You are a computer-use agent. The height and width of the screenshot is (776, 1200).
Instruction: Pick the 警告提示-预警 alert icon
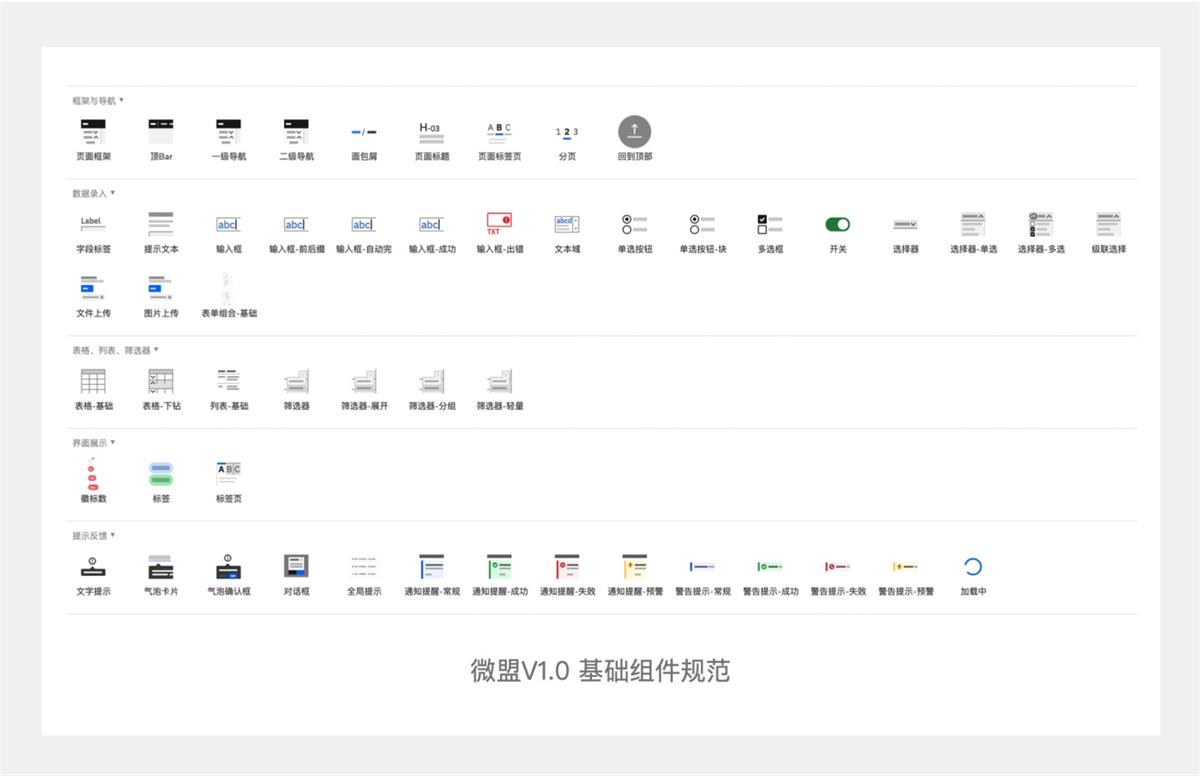(x=905, y=567)
